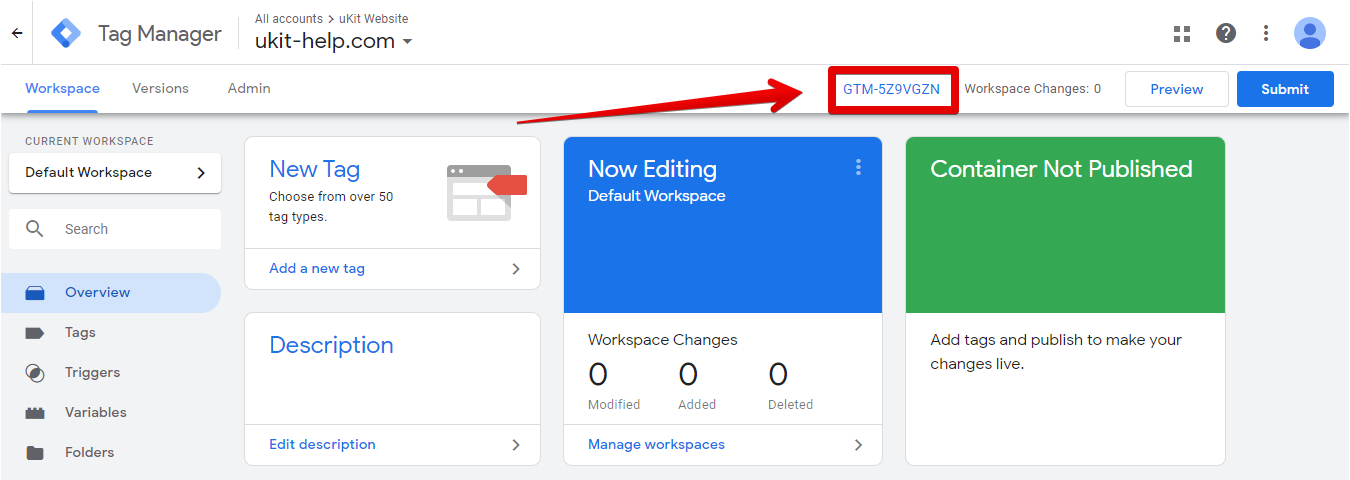Click the Tags label icon
Screen dimensions: 1350x480
click(x=35, y=333)
